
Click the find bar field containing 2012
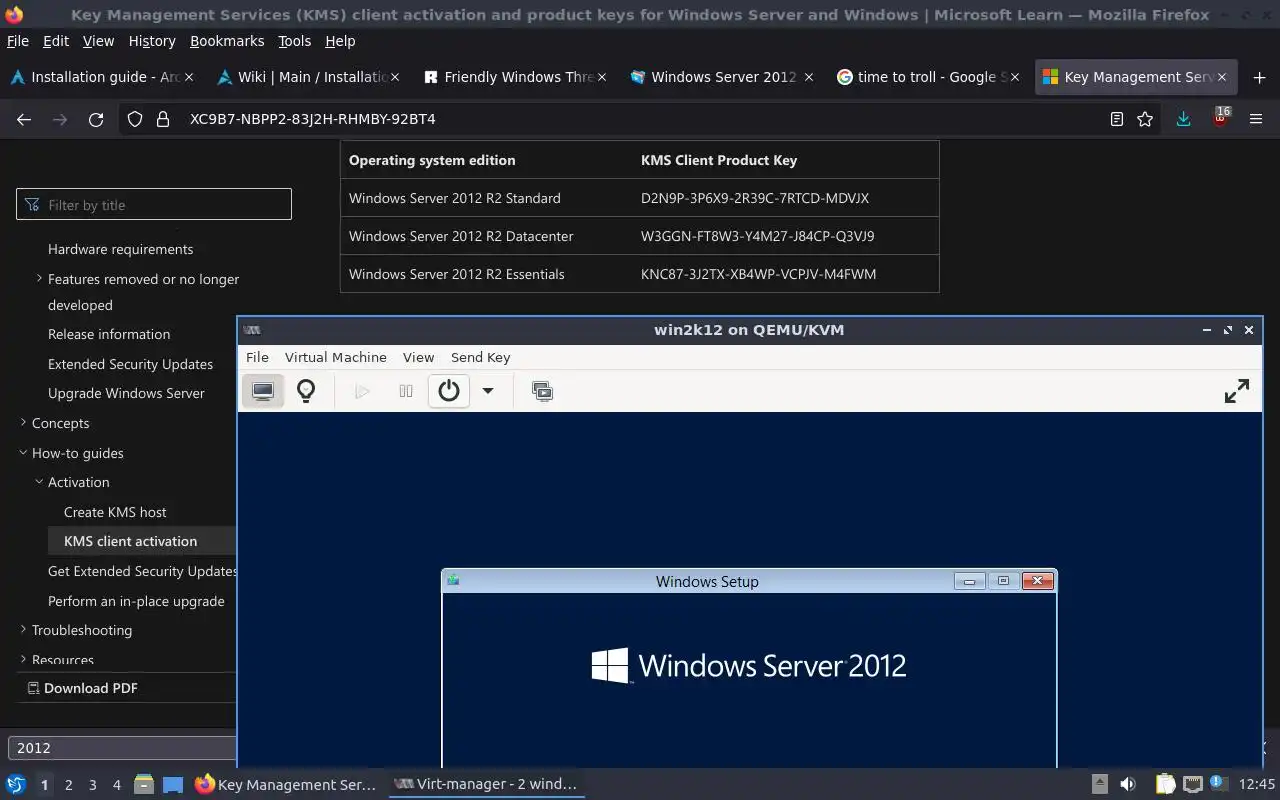pos(122,748)
